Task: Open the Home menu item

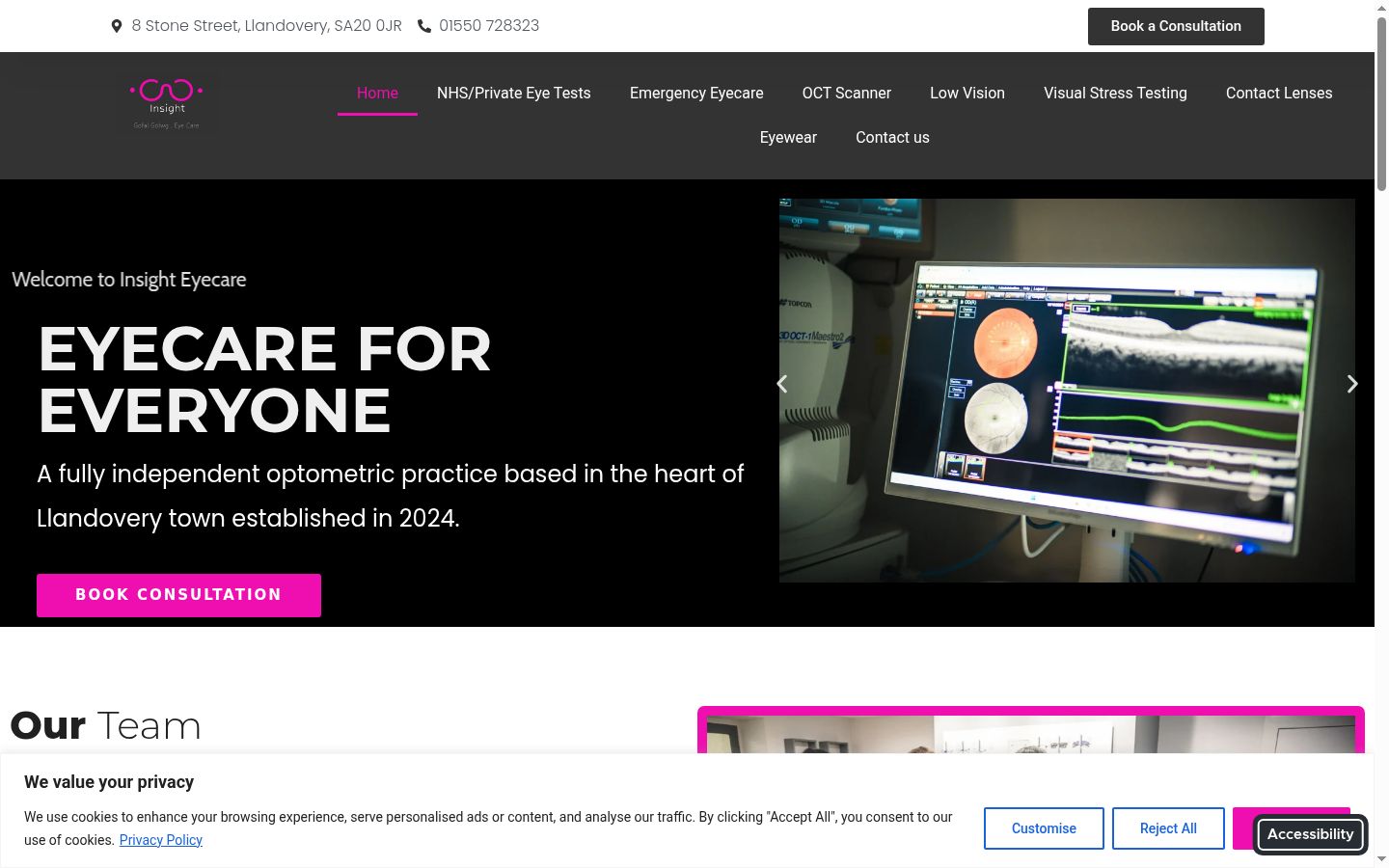Action: [x=377, y=93]
